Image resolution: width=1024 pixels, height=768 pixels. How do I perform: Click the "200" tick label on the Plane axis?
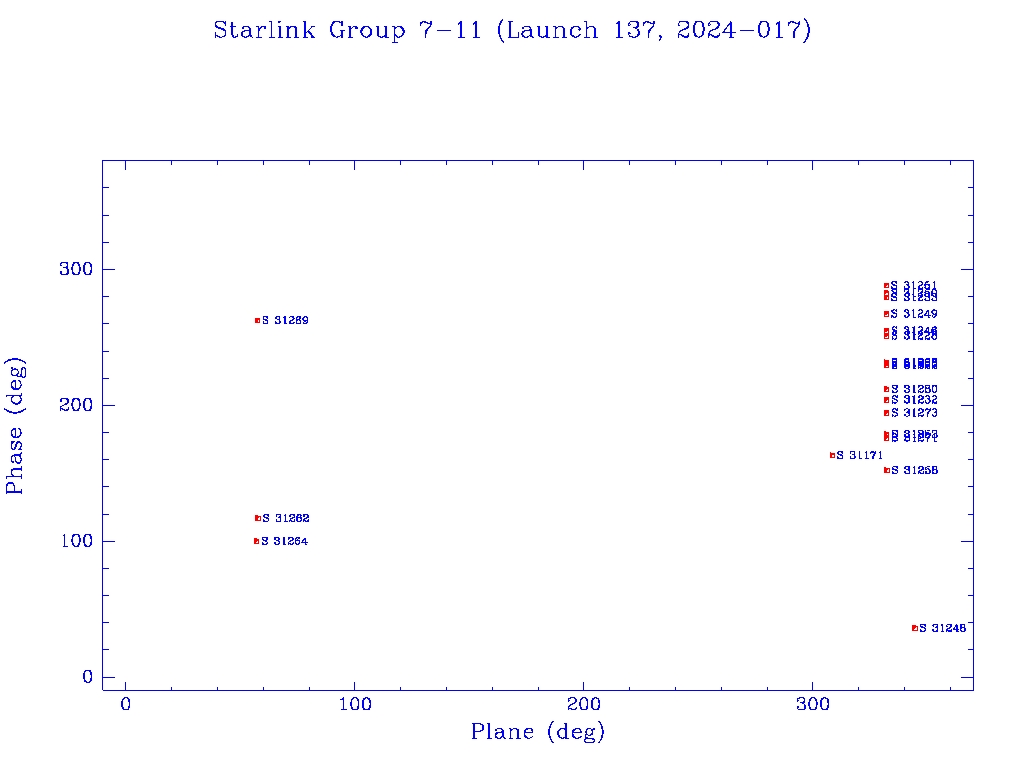coord(583,704)
